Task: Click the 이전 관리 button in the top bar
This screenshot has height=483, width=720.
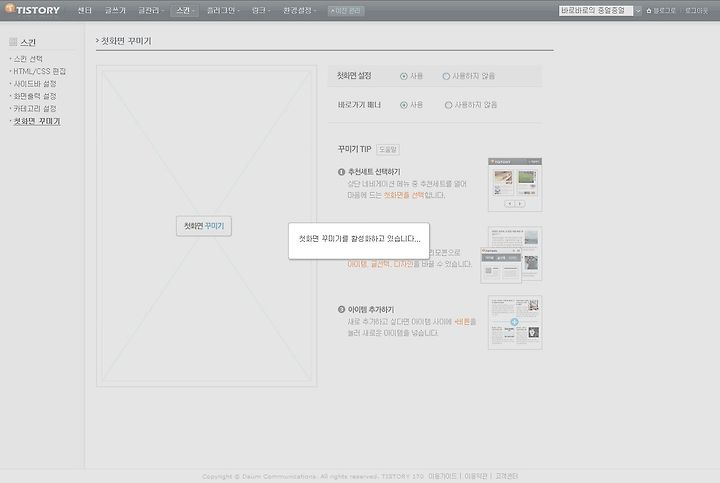Action: 346,11
